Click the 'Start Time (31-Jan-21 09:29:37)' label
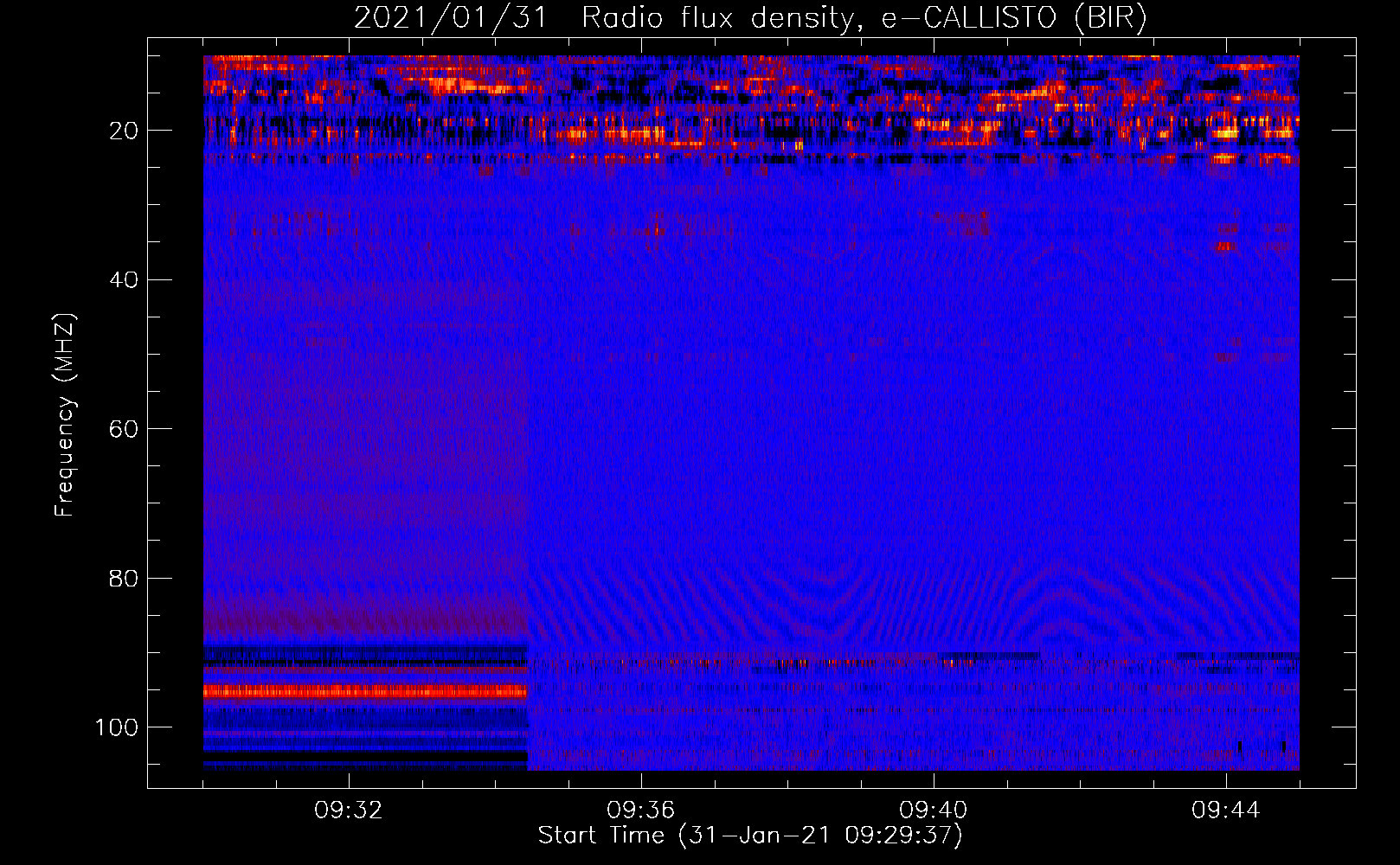1400x865 pixels. (x=750, y=836)
